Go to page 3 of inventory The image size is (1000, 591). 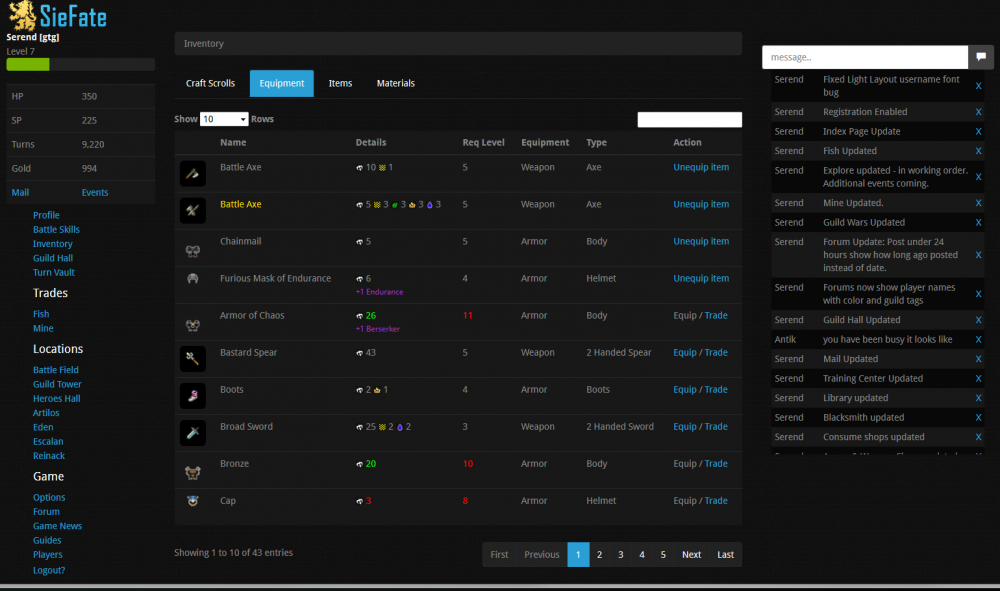(620, 554)
